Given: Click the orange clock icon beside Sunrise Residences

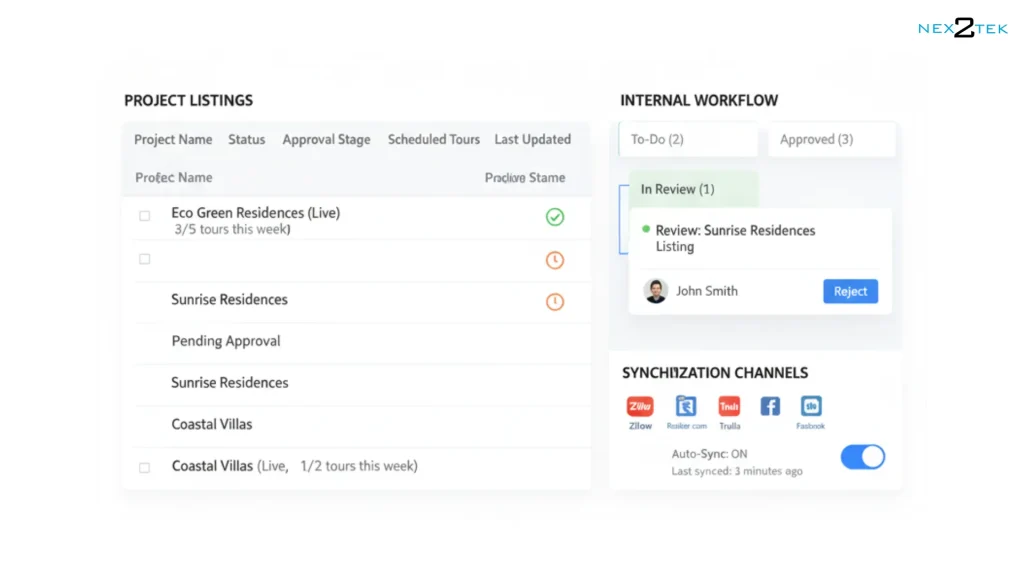Looking at the screenshot, I should coord(555,302).
